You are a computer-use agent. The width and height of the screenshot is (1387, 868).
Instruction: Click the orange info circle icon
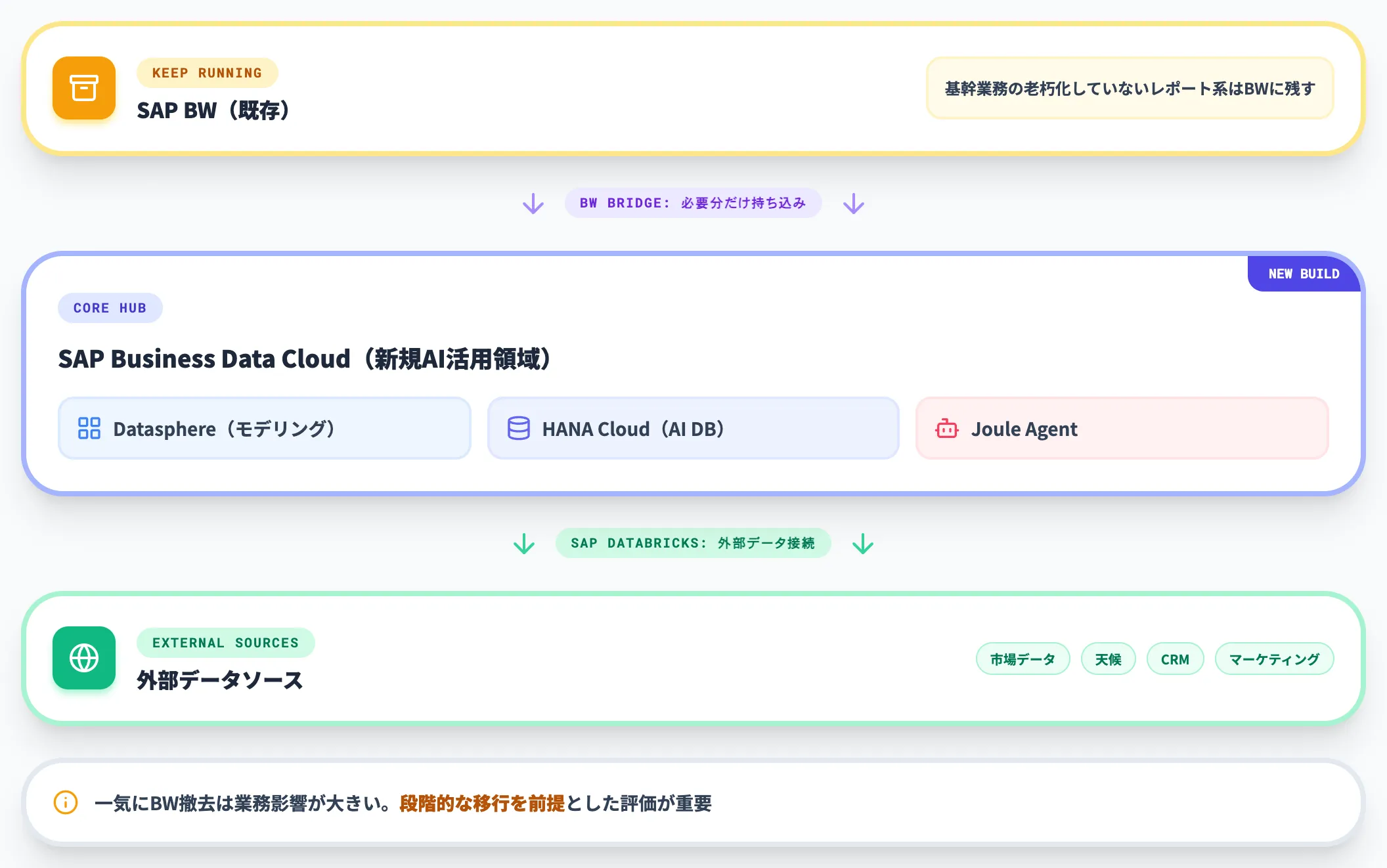click(x=66, y=802)
